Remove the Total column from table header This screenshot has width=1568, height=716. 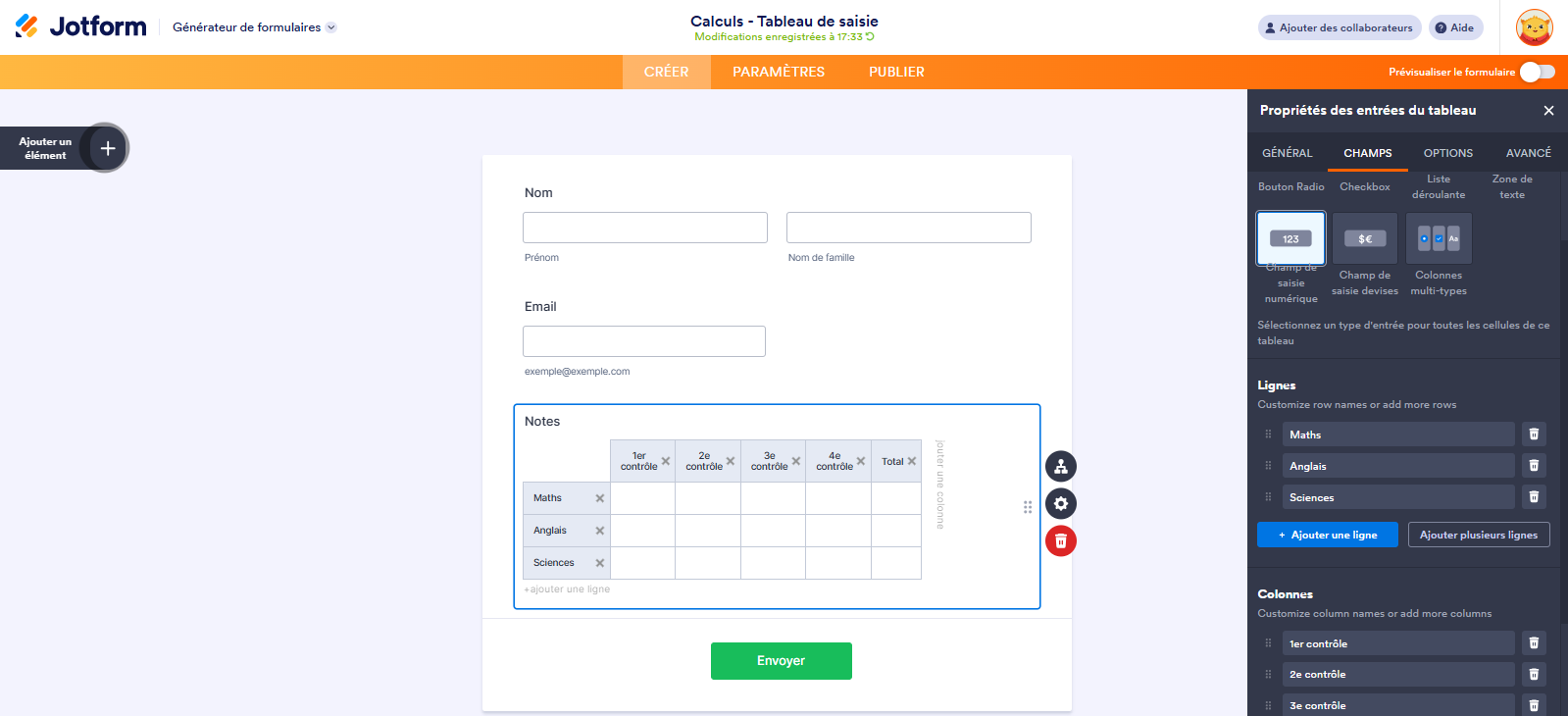tap(912, 461)
